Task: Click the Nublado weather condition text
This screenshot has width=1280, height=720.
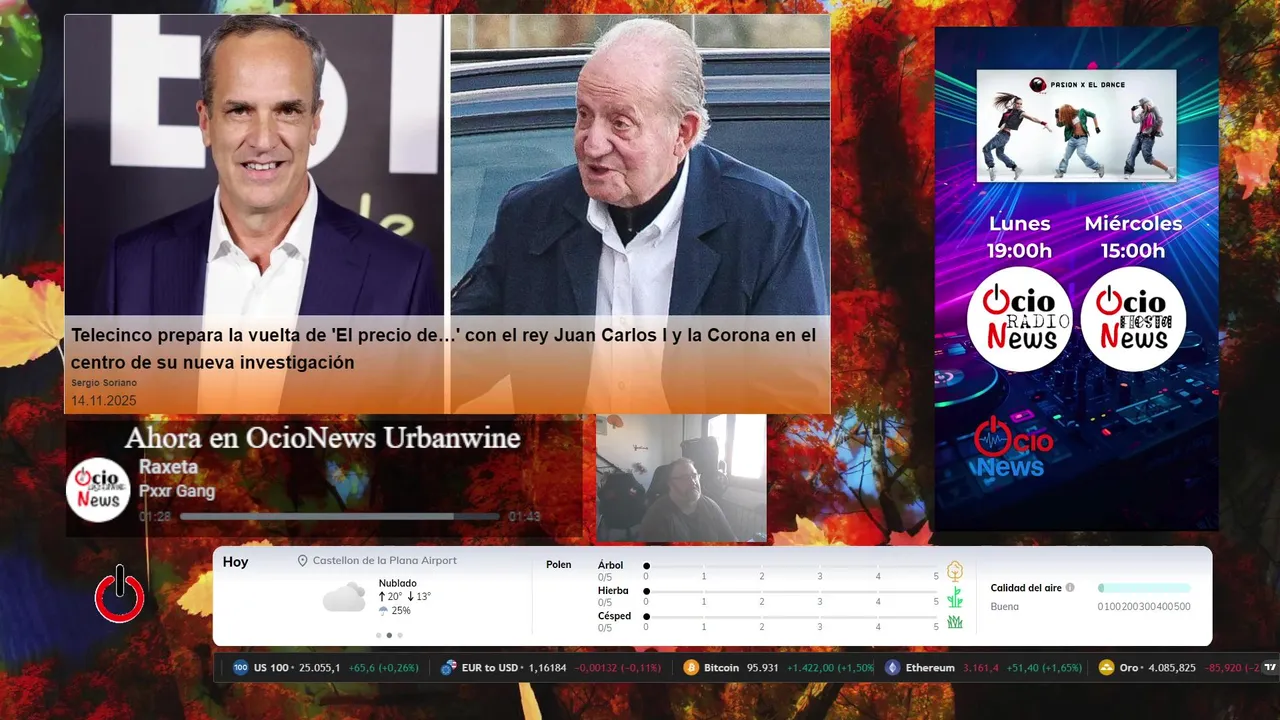Action: 398,583
